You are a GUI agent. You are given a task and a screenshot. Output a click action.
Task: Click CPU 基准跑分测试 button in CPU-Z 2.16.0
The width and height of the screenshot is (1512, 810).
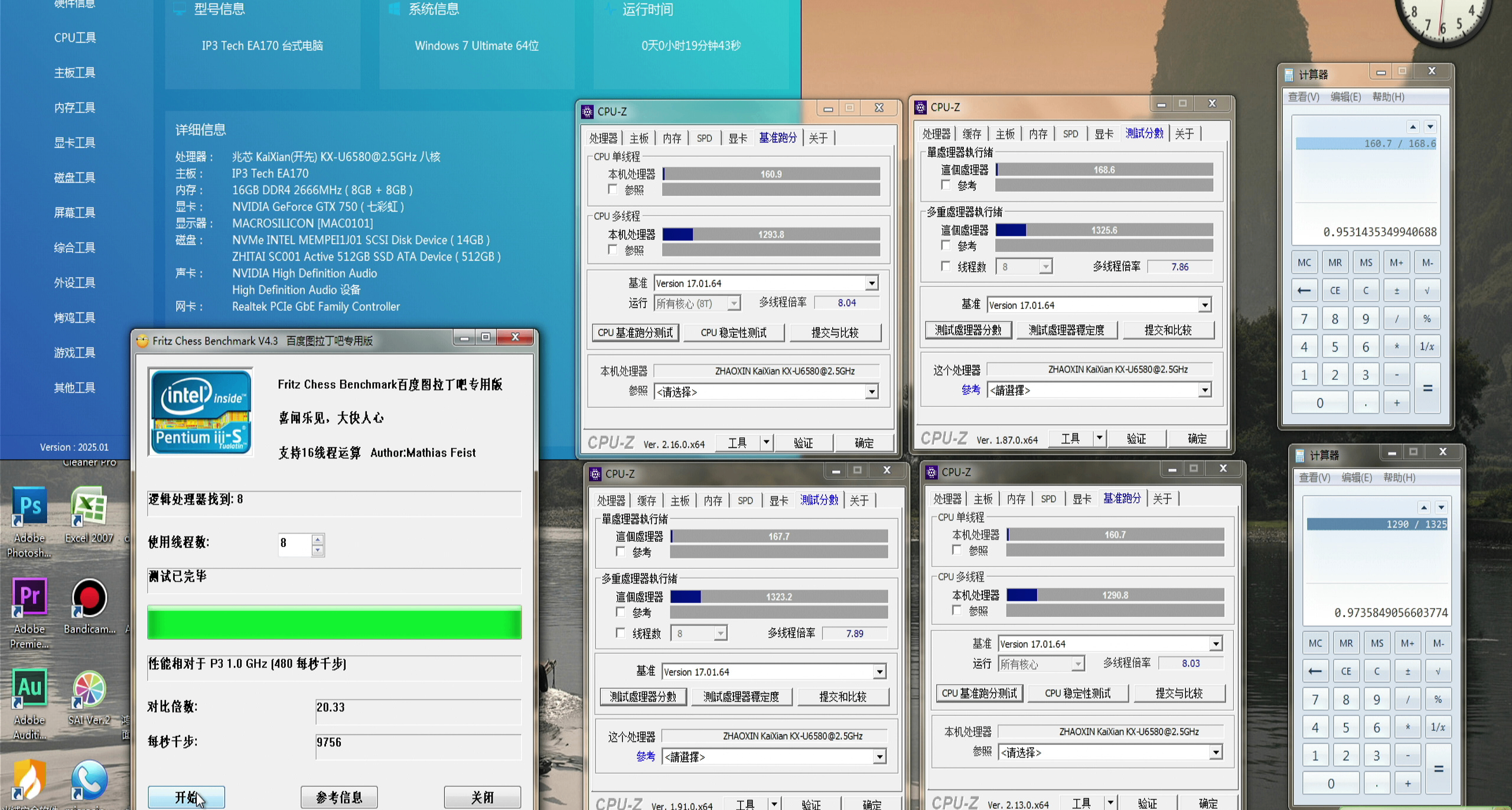coord(635,333)
